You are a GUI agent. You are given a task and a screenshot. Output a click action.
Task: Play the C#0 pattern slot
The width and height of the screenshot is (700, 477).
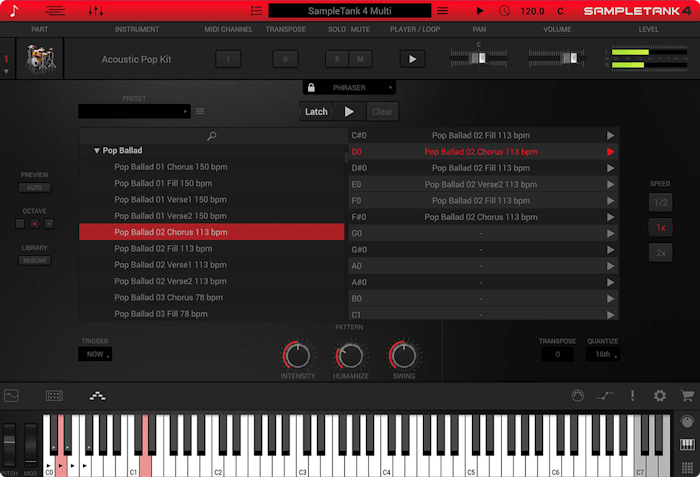[610, 135]
